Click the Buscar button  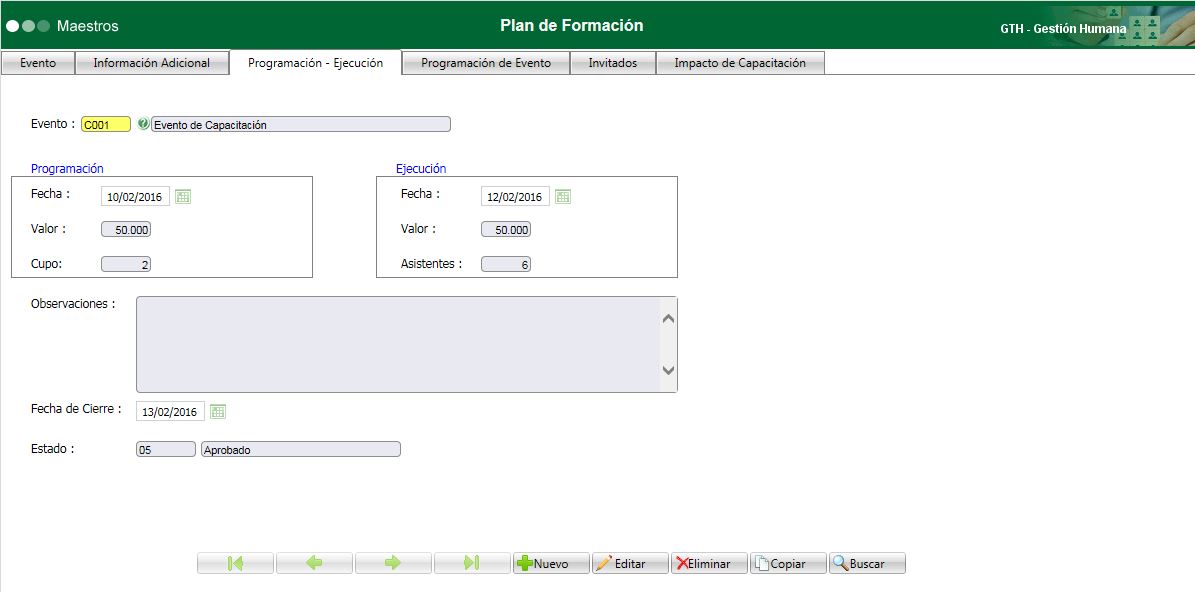coord(867,563)
